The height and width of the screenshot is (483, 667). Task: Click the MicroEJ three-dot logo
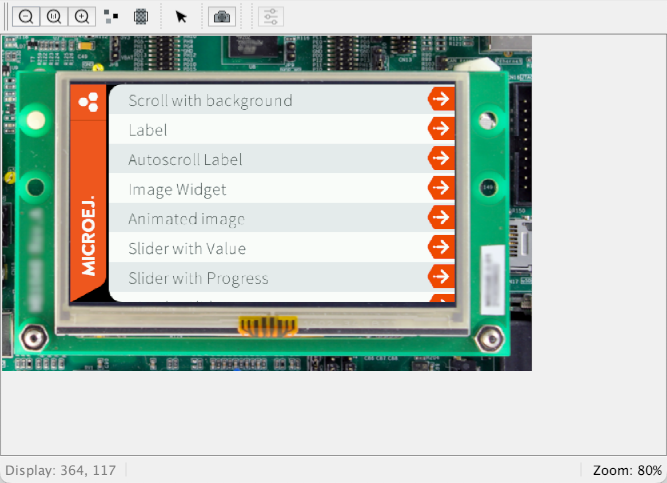point(88,100)
